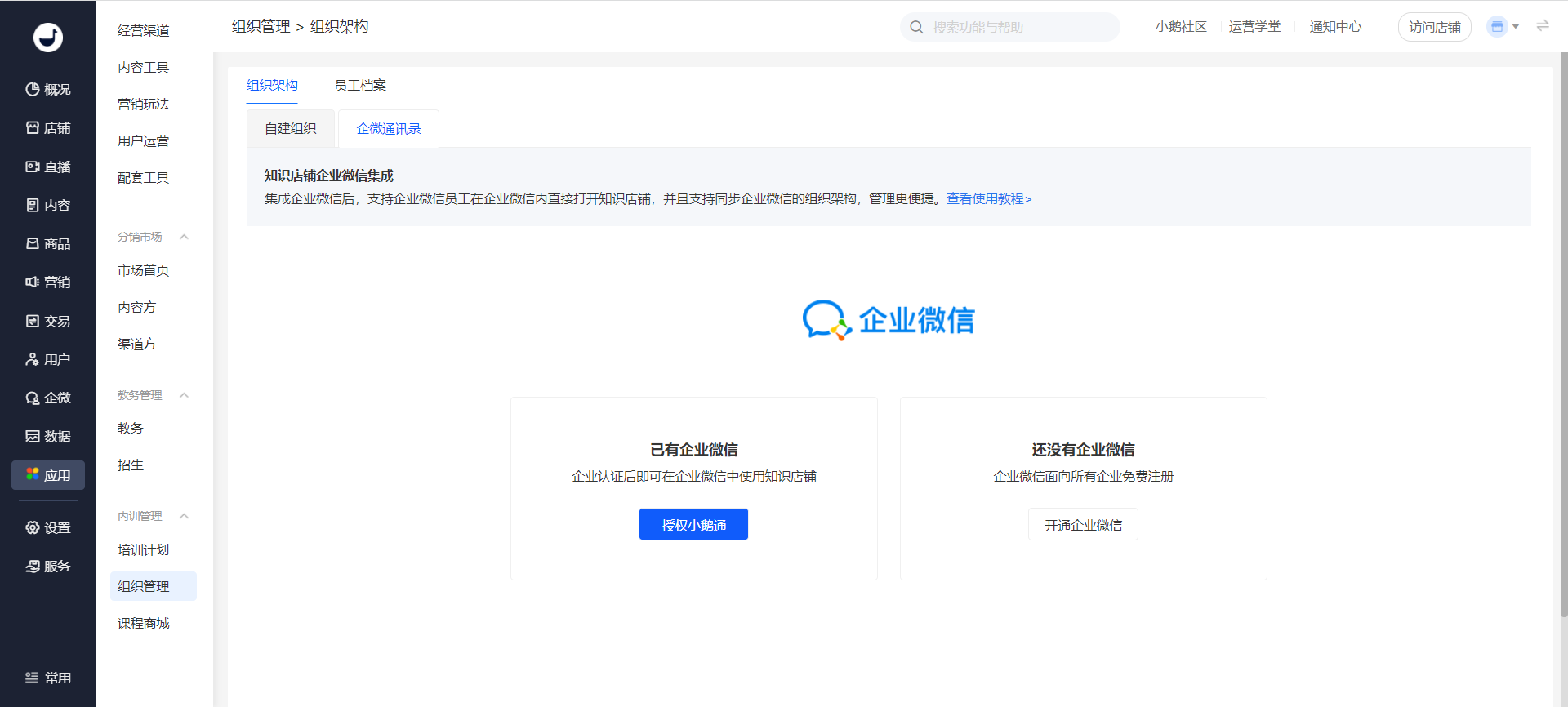Open 配套工具 in the submenu
Viewport: 1568px width, 707px height.
point(144,177)
